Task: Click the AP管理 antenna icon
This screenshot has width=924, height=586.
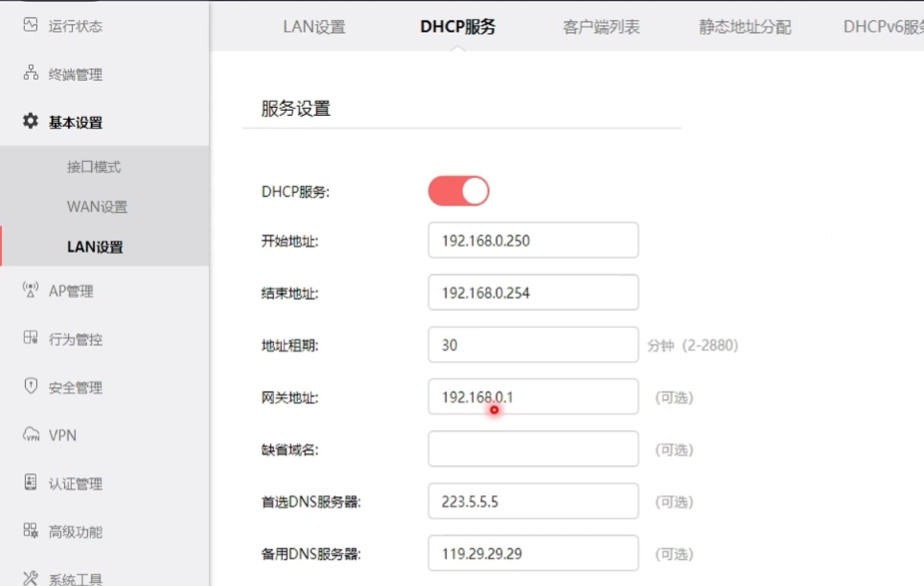Action: tap(30, 291)
